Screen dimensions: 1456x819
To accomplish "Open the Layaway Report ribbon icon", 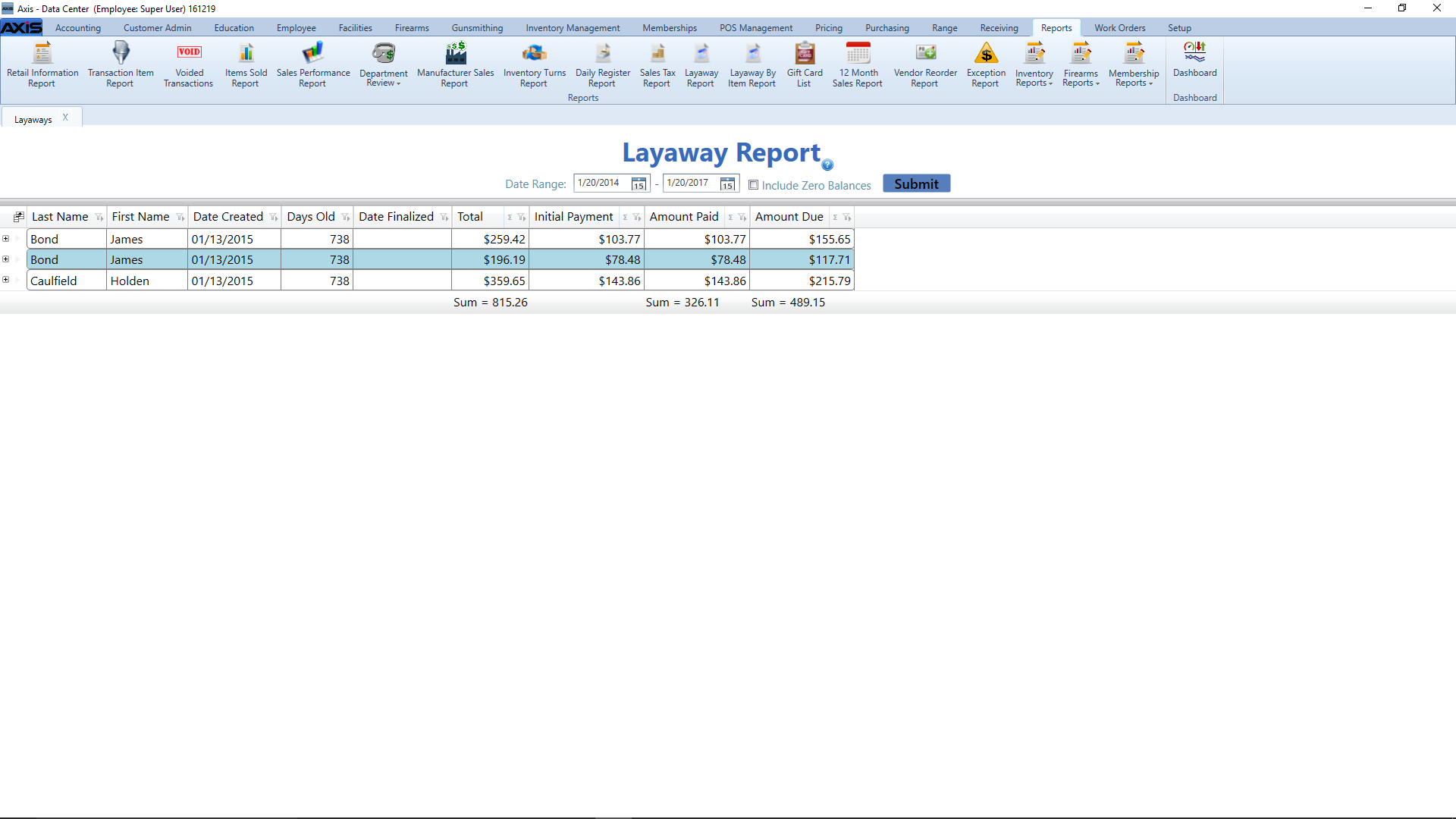I will [701, 65].
